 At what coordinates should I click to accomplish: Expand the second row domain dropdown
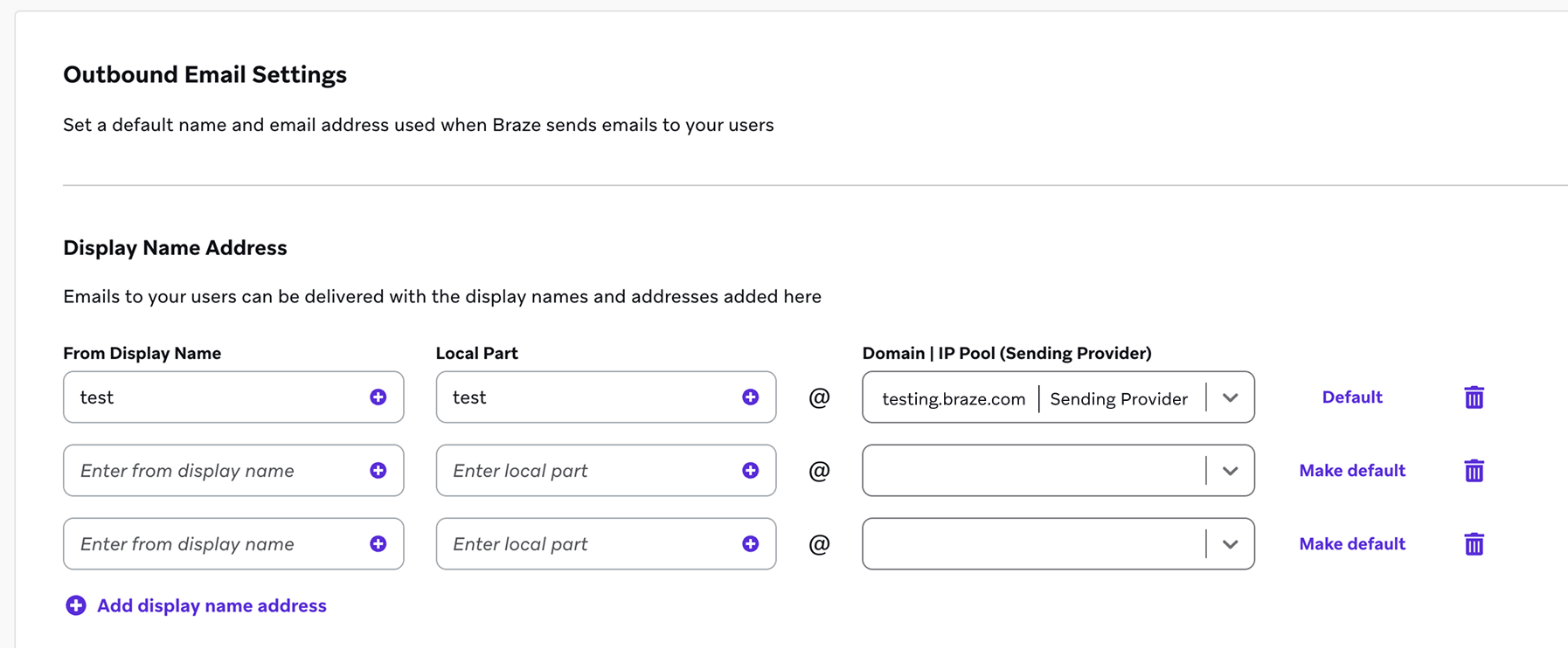(x=1230, y=472)
